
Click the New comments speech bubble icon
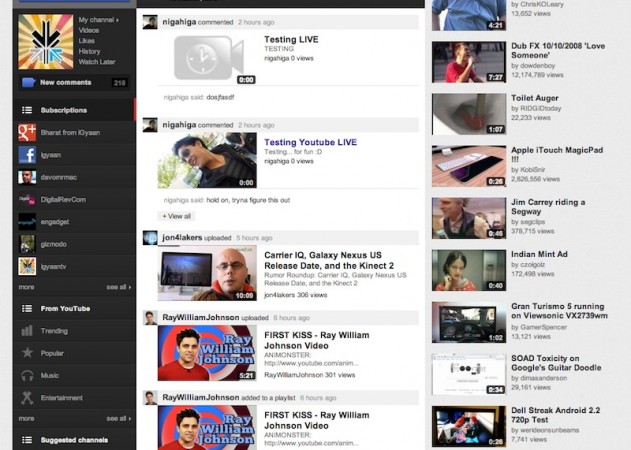tap(27, 82)
